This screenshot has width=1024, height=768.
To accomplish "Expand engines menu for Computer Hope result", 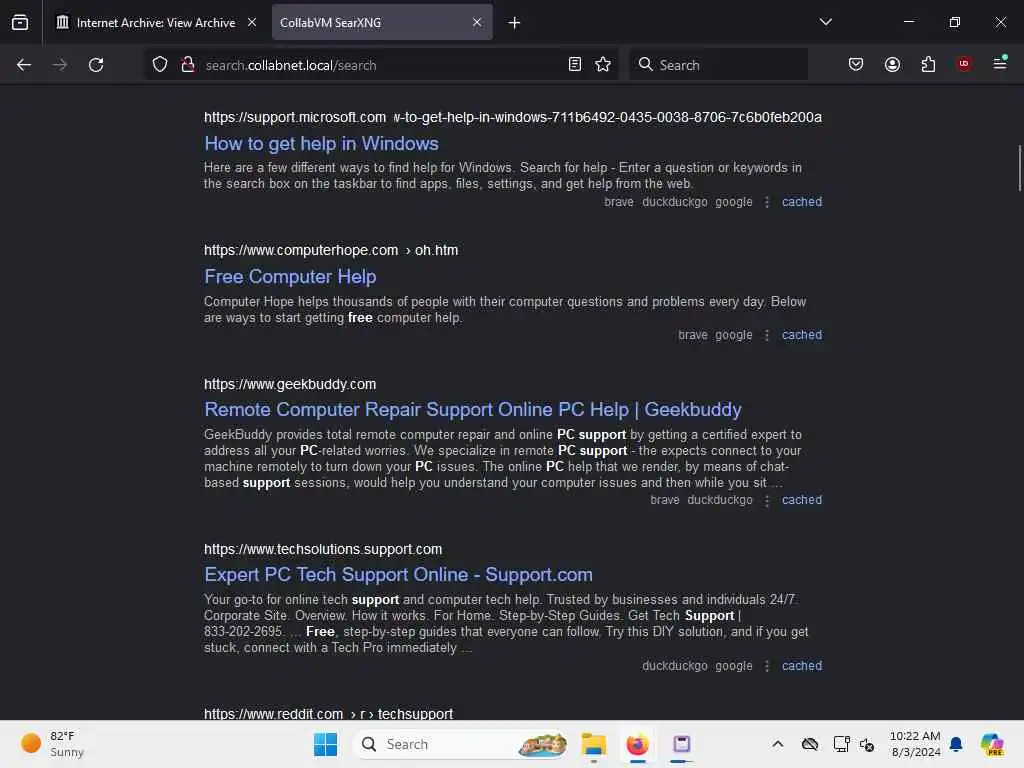I will tap(767, 336).
